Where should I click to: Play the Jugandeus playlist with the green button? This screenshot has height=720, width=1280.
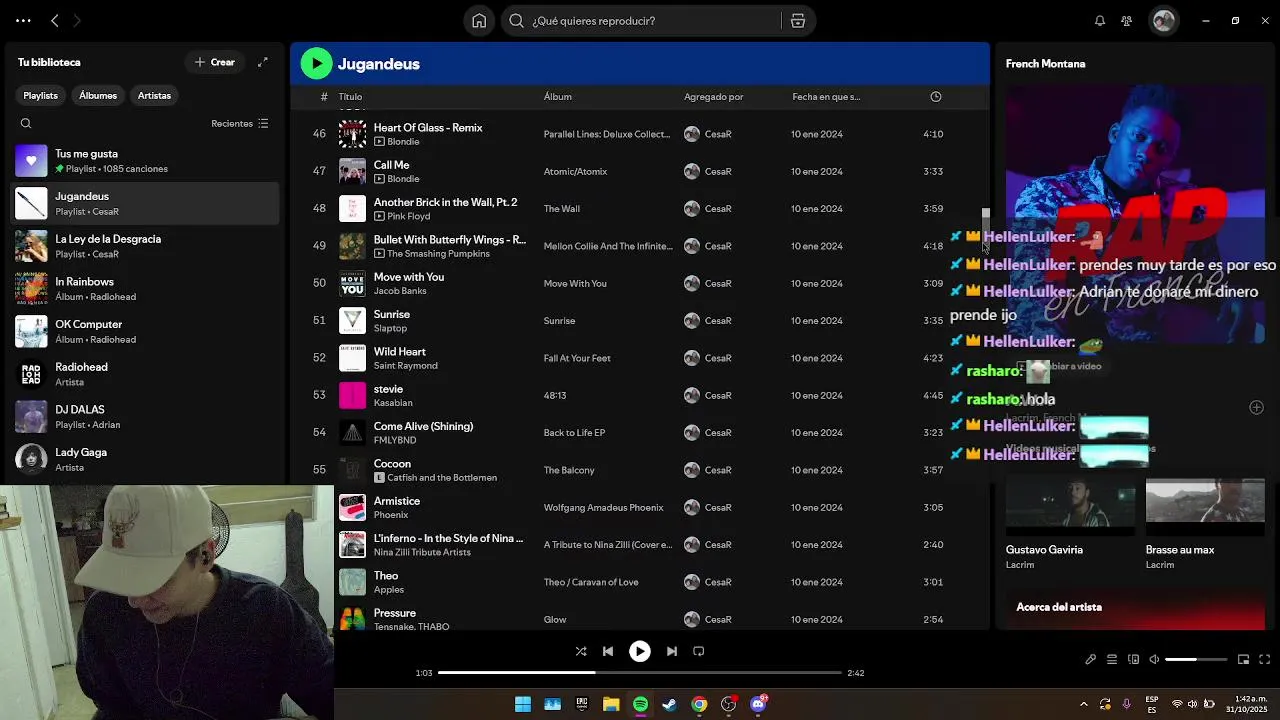[x=316, y=63]
